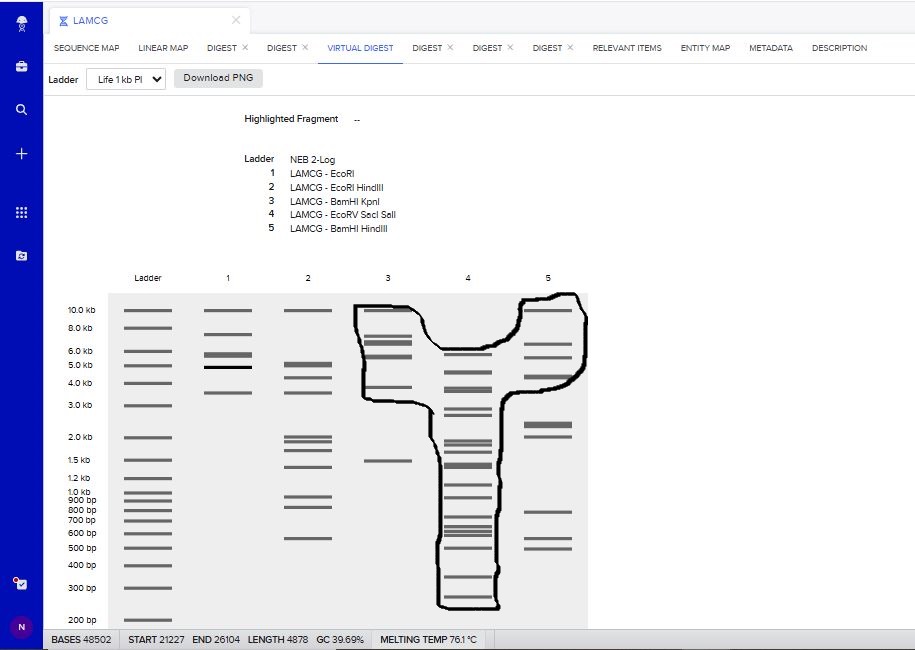Click the plus icon to create new
Image resolution: width=915 pixels, height=650 pixels.
coord(21,154)
